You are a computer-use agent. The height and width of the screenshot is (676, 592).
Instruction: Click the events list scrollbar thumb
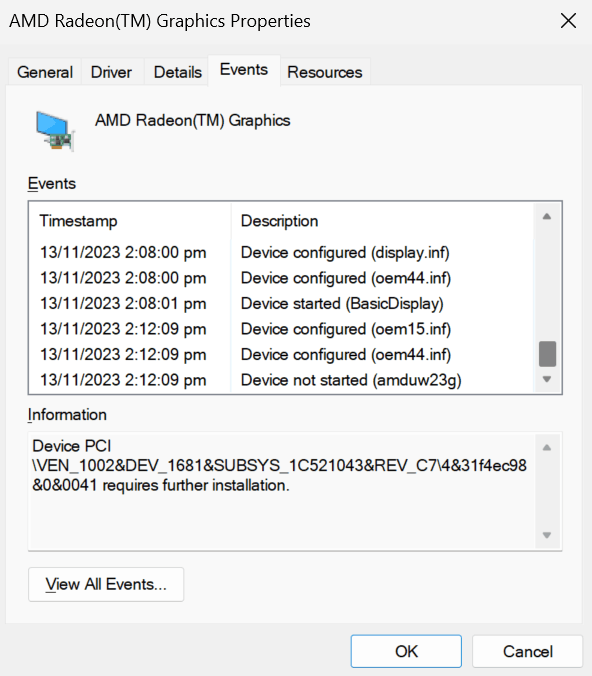[547, 354]
